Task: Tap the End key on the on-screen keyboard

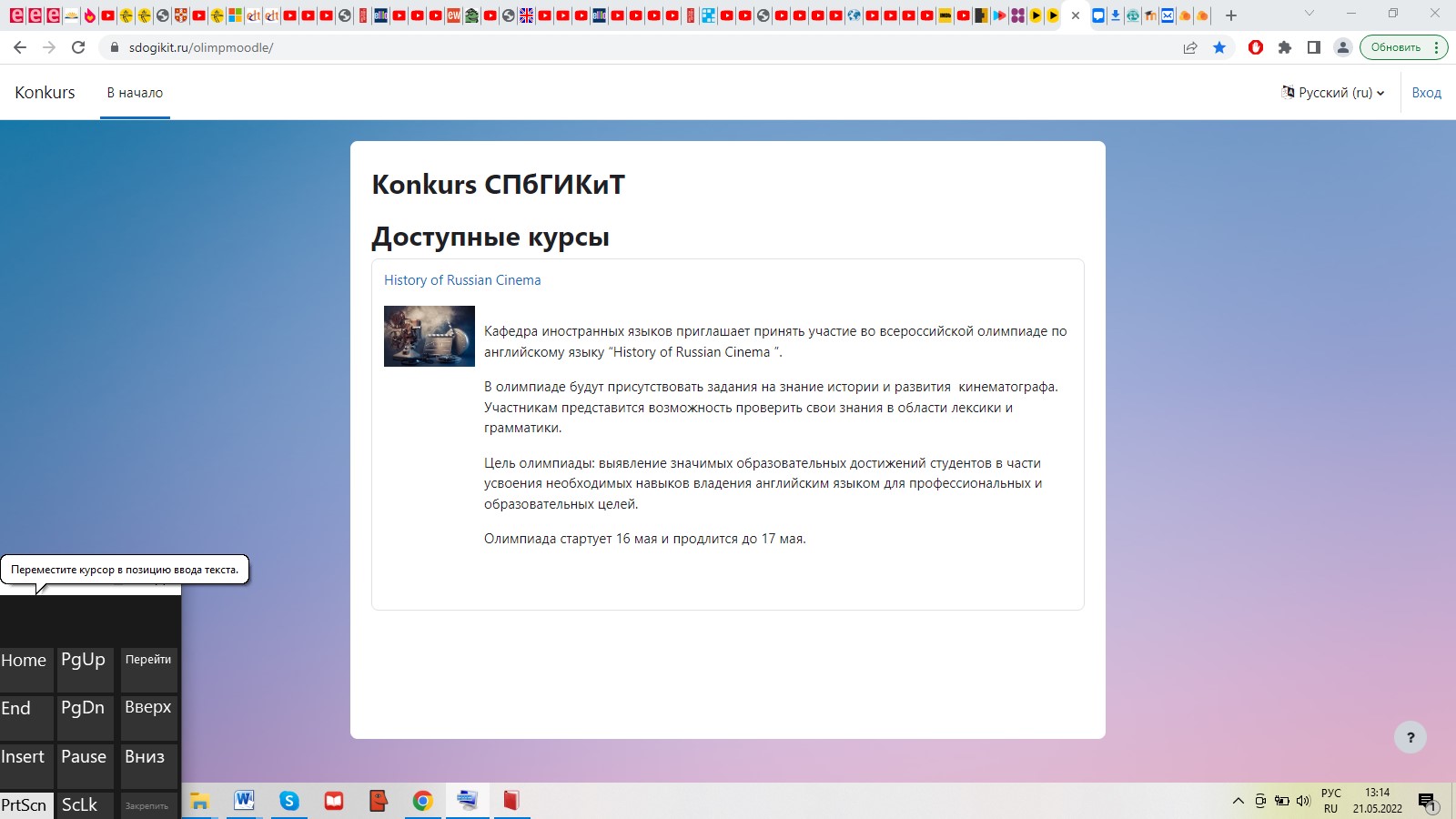Action: [25, 718]
